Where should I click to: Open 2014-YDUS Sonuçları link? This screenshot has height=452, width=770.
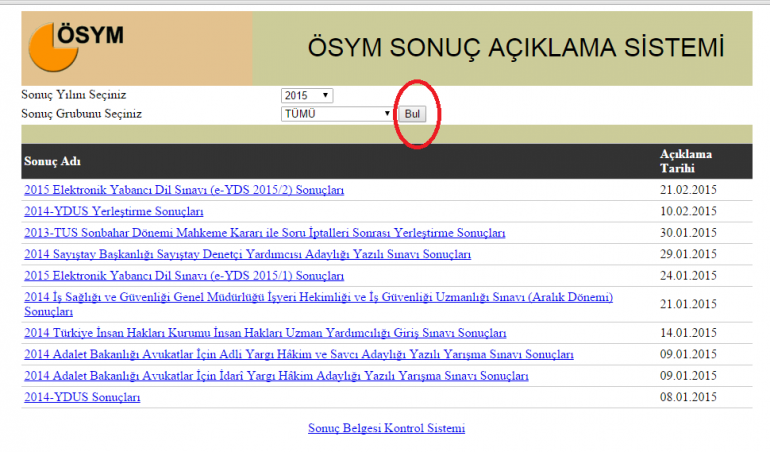(x=82, y=397)
